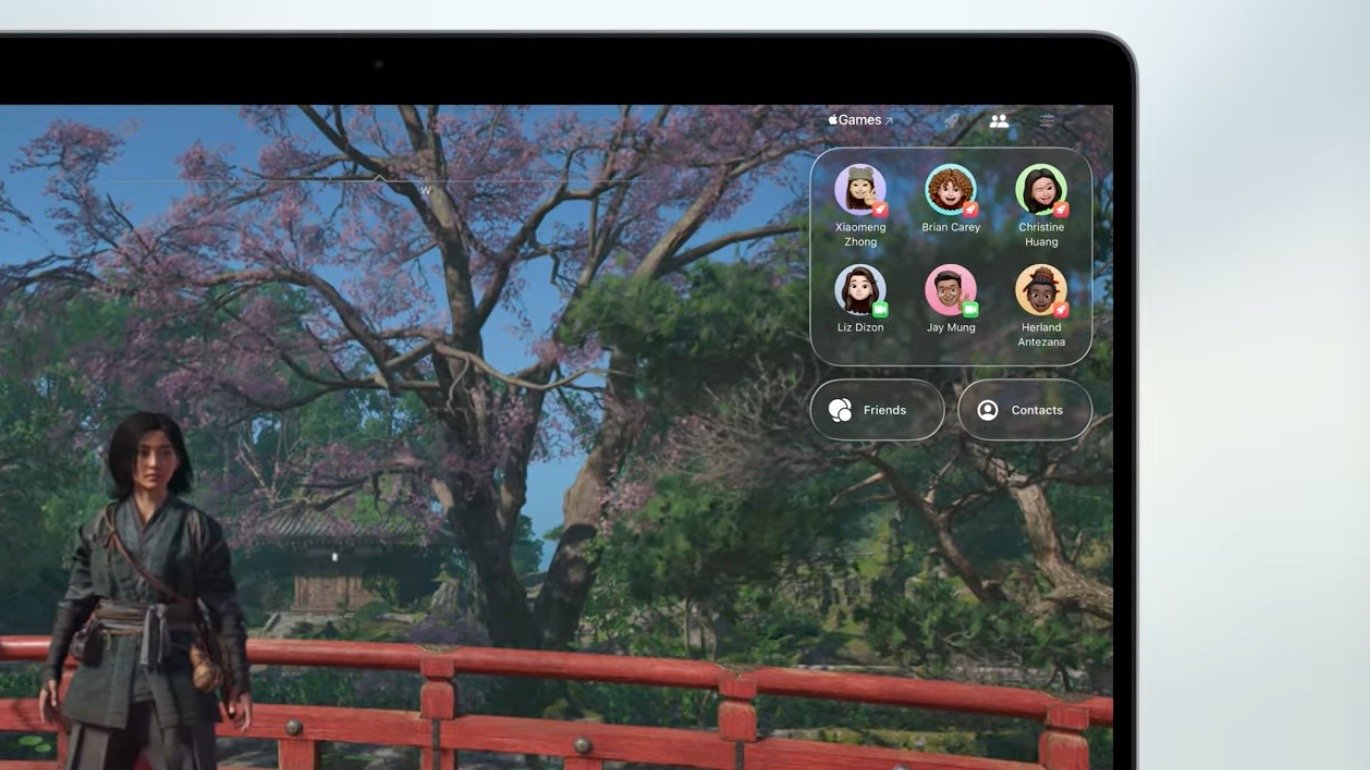Viewport: 1370px width, 770px height.
Task: Click the name text "Herland Antezana"
Action: tap(1041, 335)
